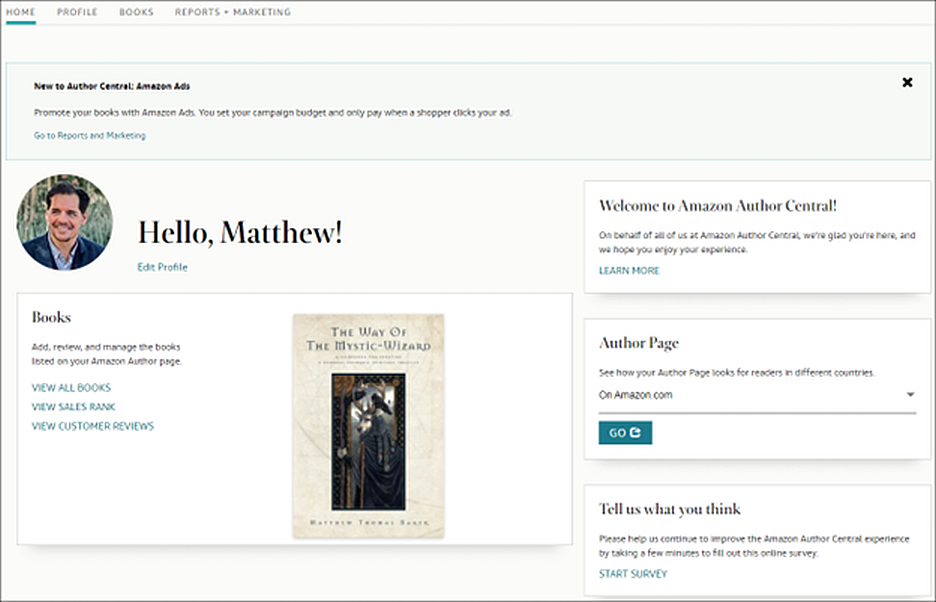Viewport: 936px width, 602px height.
Task: Click the external-link icon on the GO button
Action: [x=637, y=432]
